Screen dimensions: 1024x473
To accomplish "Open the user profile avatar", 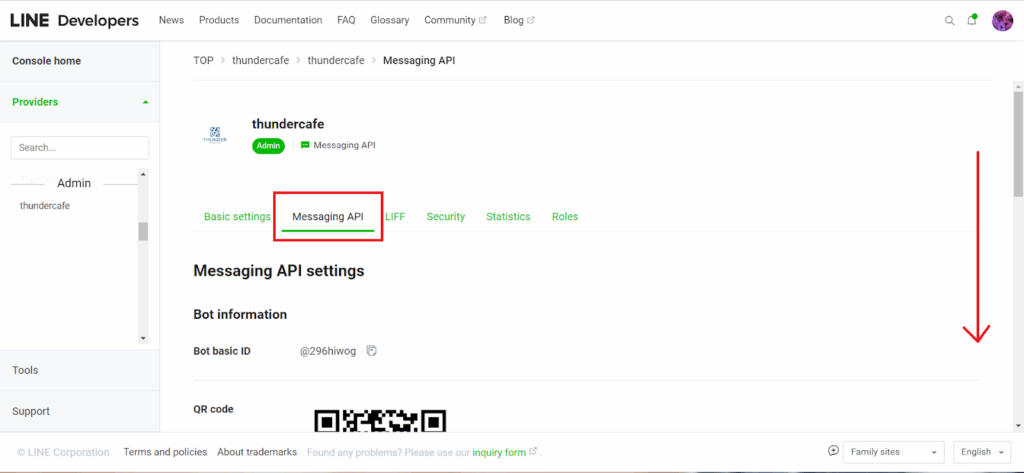I will coord(1002,20).
